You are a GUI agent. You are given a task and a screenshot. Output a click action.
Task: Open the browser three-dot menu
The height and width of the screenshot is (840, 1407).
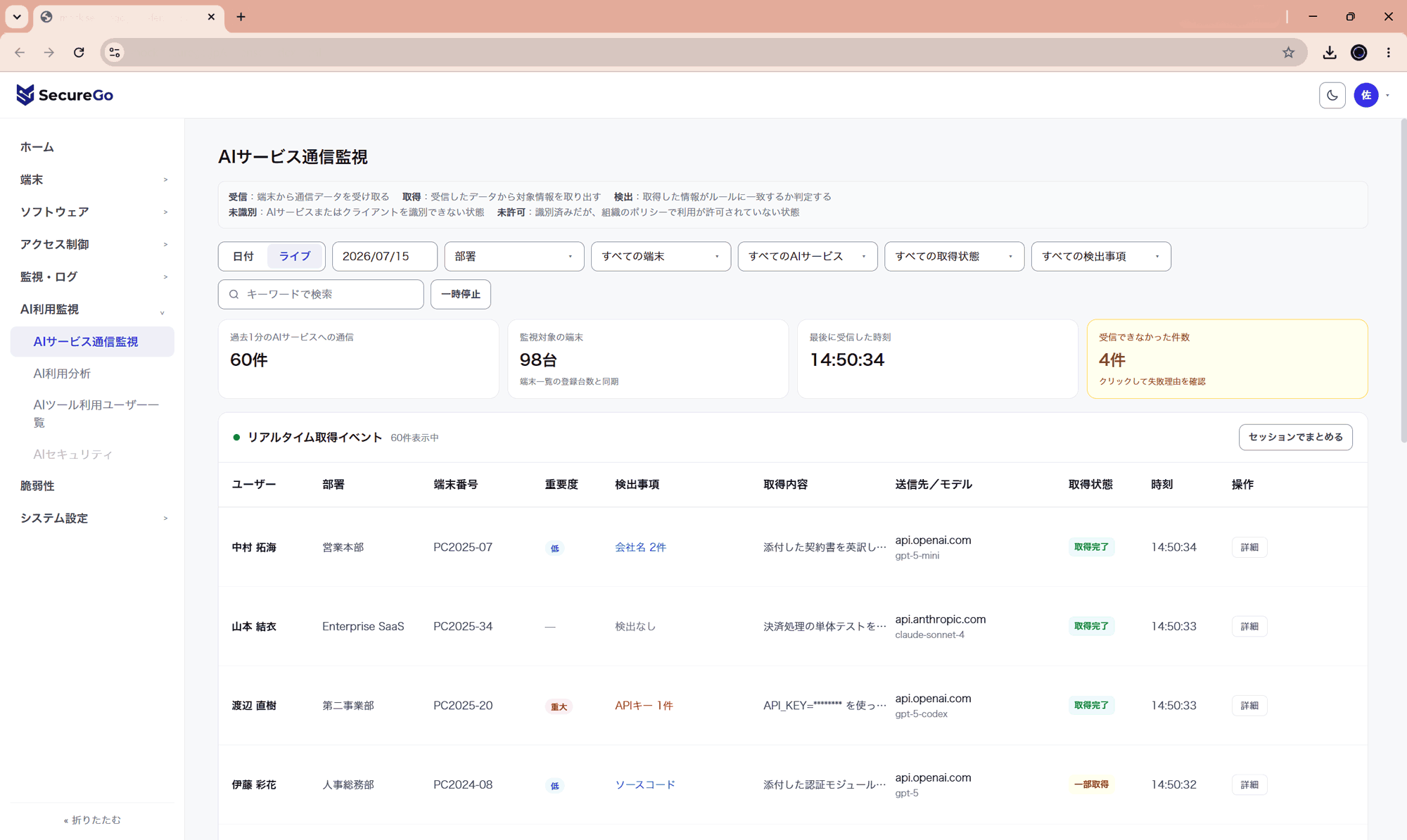[1388, 53]
